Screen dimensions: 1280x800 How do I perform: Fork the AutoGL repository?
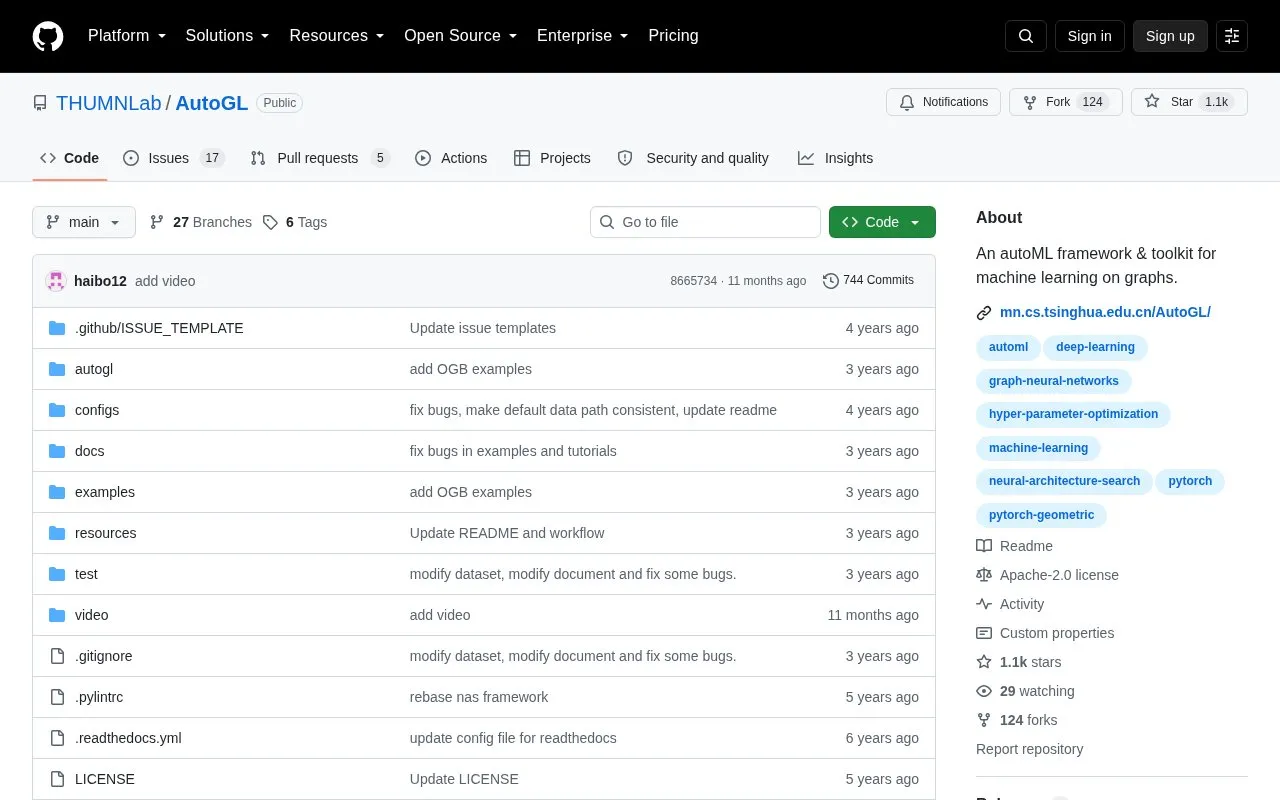1066,102
